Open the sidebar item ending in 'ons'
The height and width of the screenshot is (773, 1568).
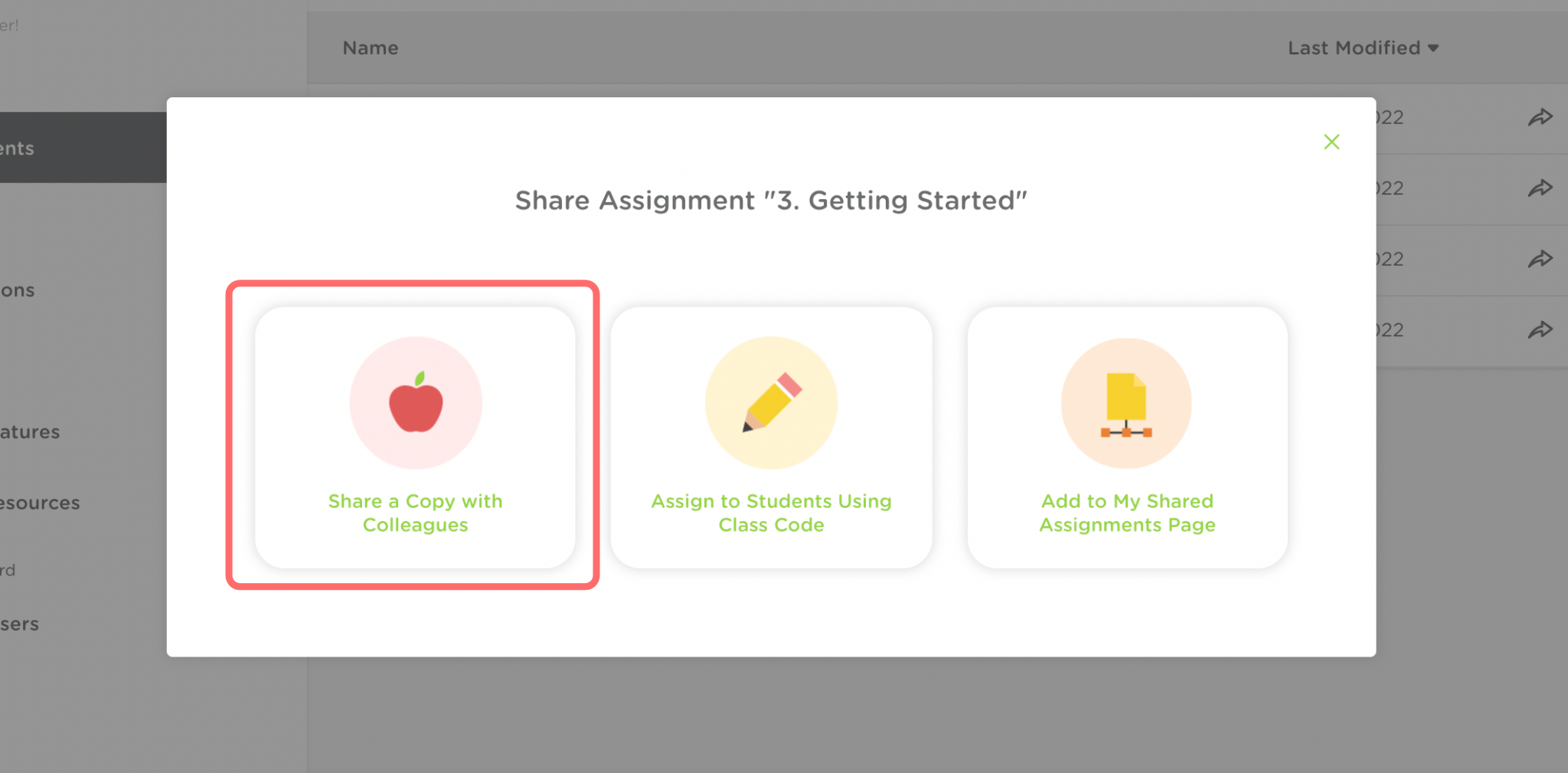(x=18, y=290)
